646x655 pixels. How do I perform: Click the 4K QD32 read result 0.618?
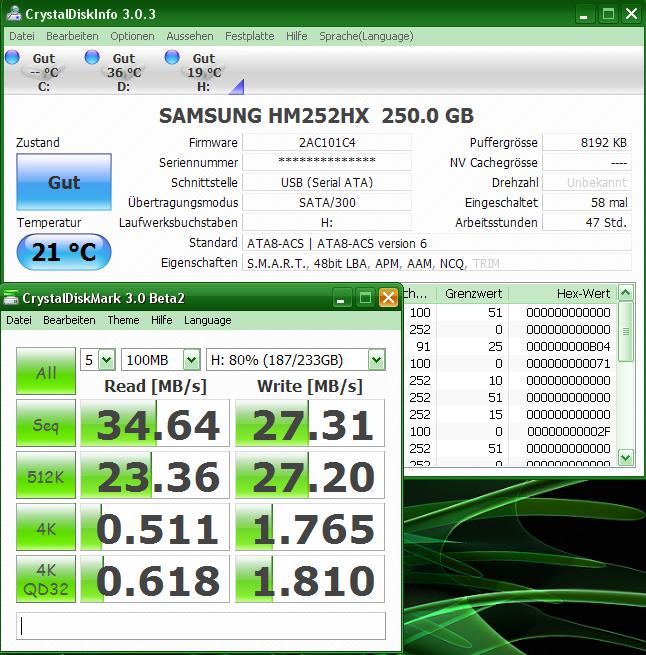pyautogui.click(x=155, y=579)
